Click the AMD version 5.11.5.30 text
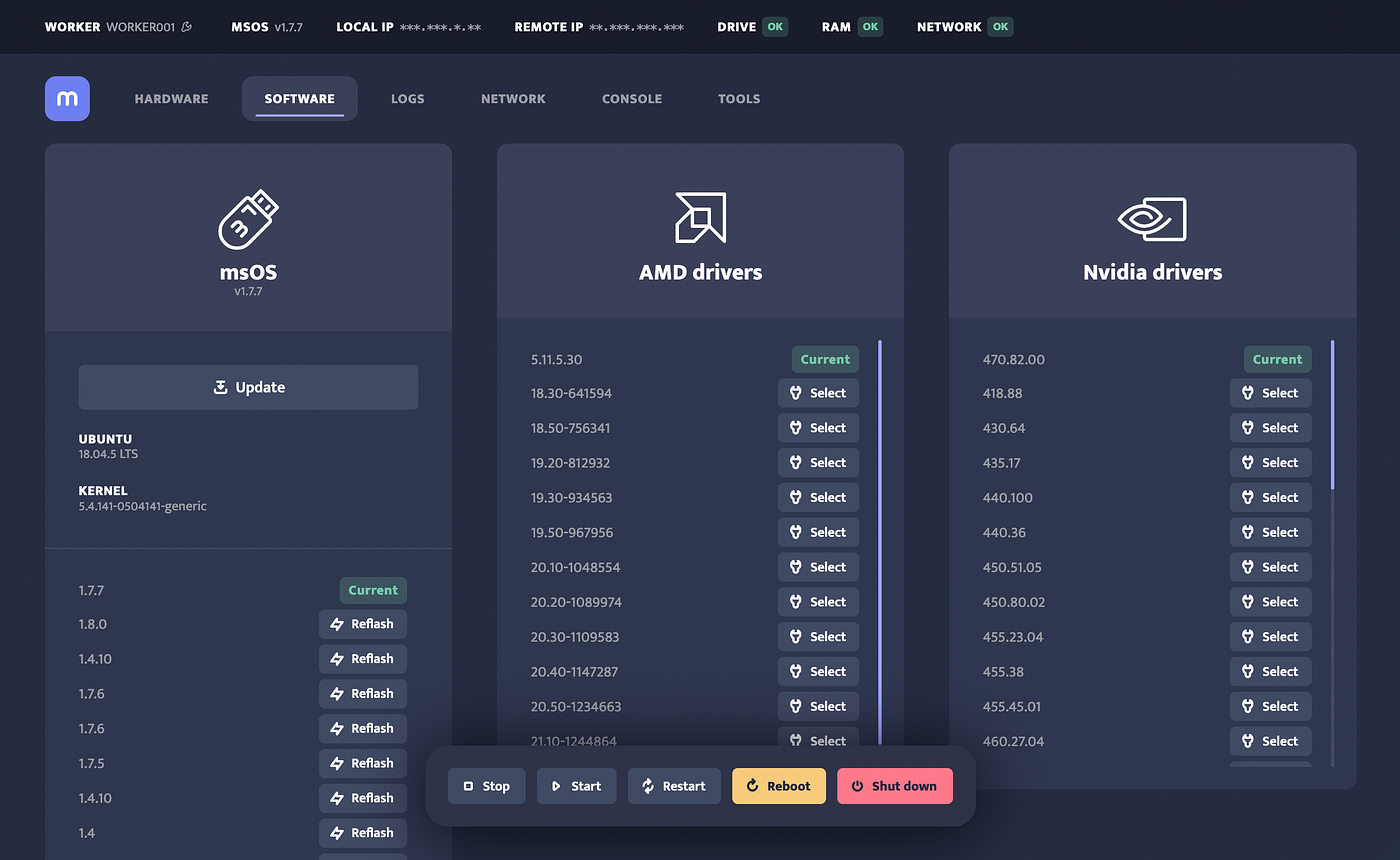 click(556, 359)
